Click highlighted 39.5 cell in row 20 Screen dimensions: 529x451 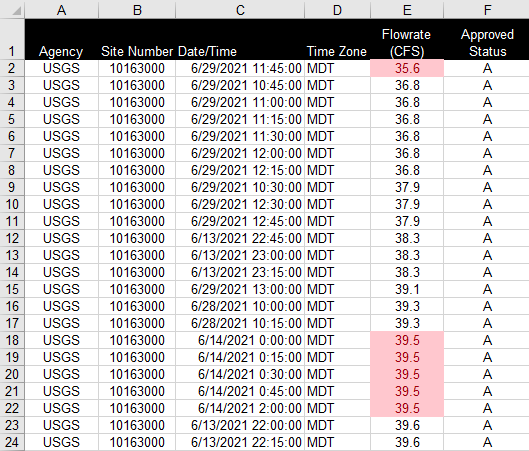coord(407,374)
